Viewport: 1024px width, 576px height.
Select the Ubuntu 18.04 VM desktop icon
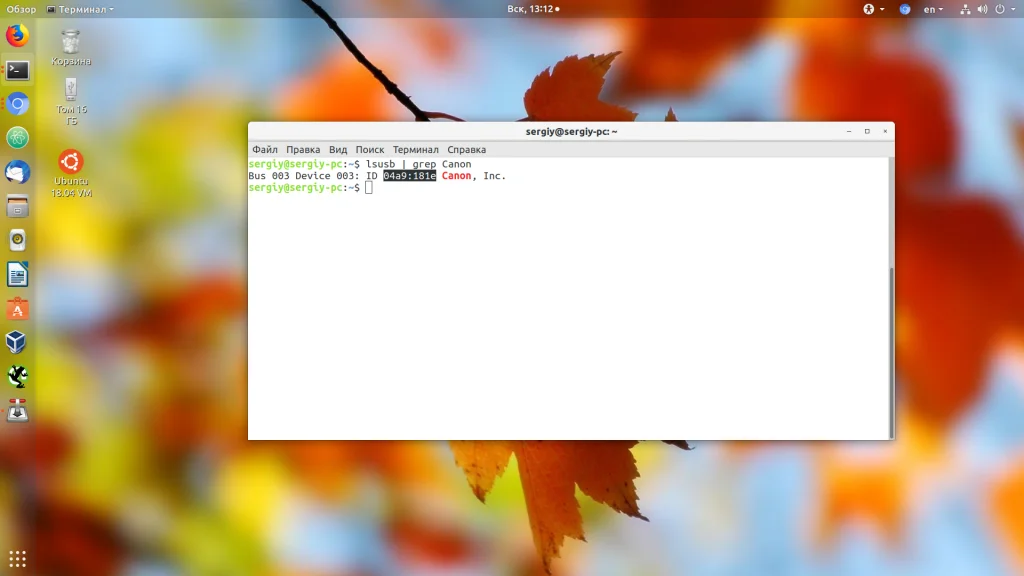pyautogui.click(x=71, y=174)
